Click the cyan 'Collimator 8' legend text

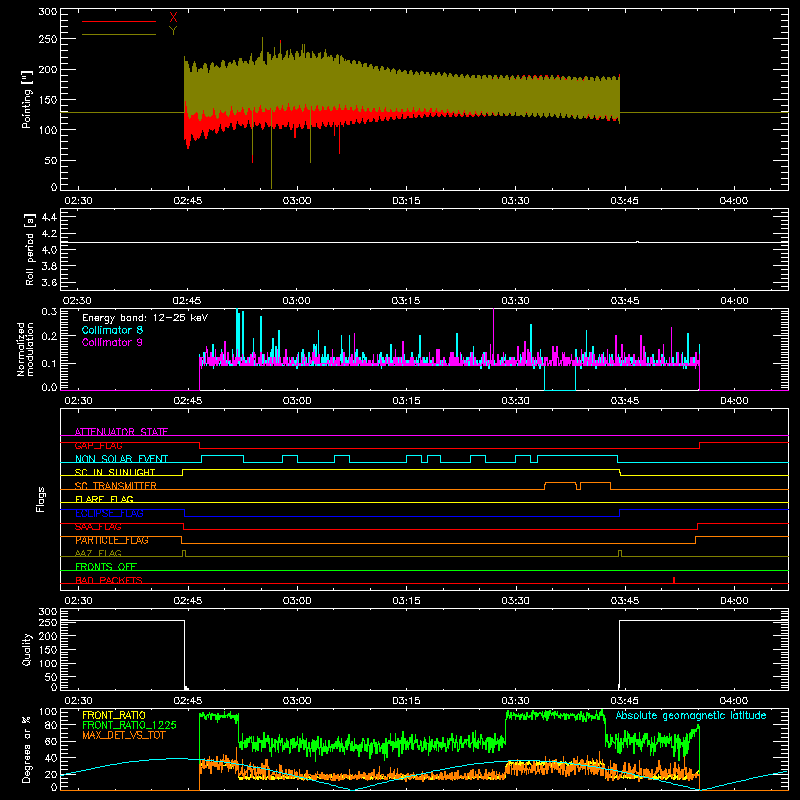(112, 330)
